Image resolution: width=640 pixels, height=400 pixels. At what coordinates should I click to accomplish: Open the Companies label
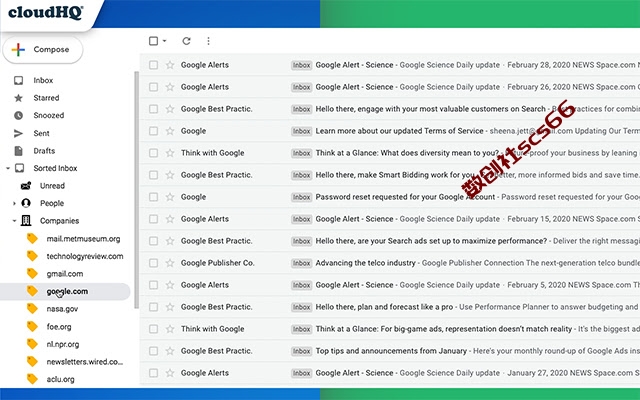point(60,221)
